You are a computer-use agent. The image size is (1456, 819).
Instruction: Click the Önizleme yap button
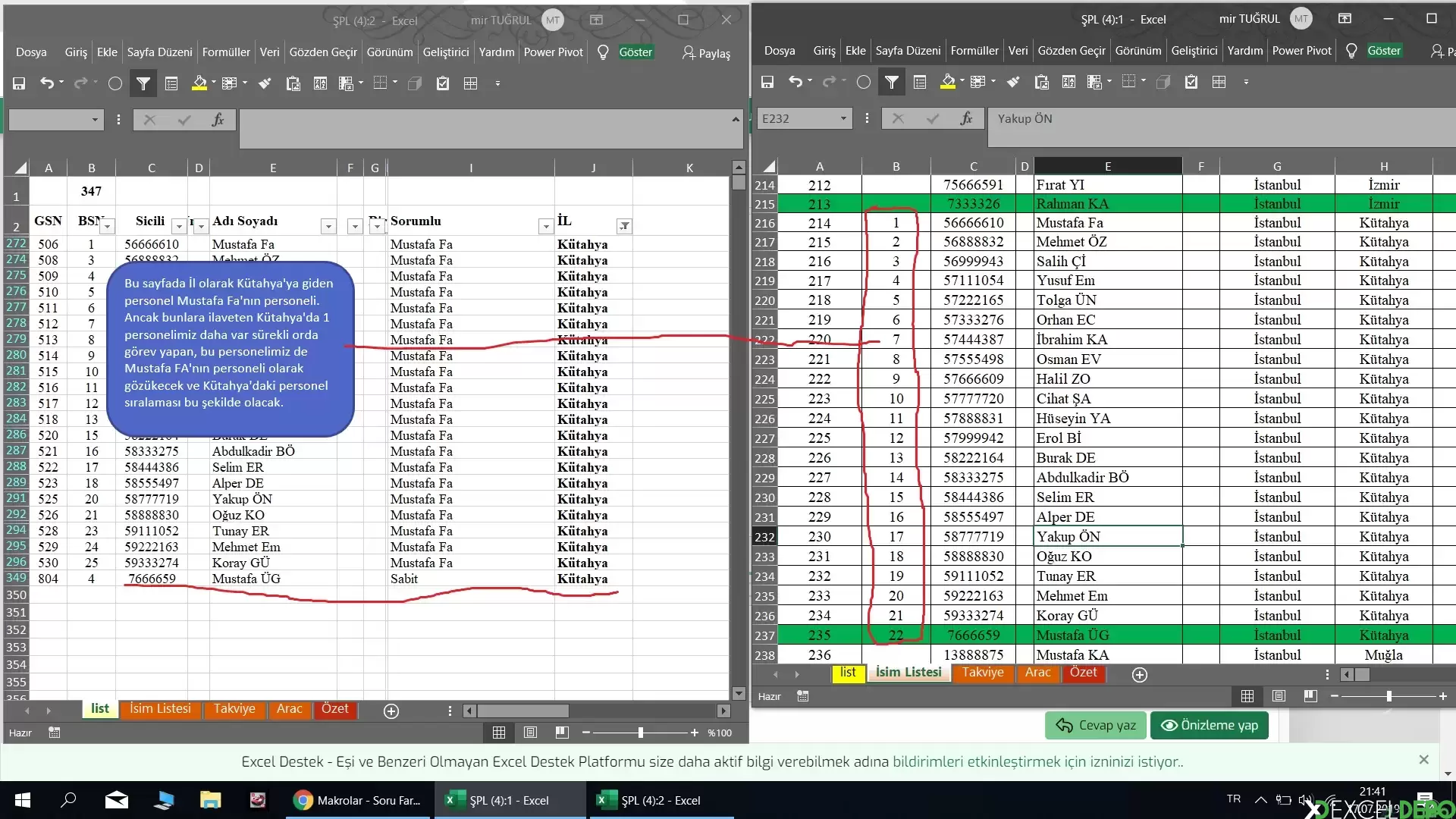(1210, 725)
